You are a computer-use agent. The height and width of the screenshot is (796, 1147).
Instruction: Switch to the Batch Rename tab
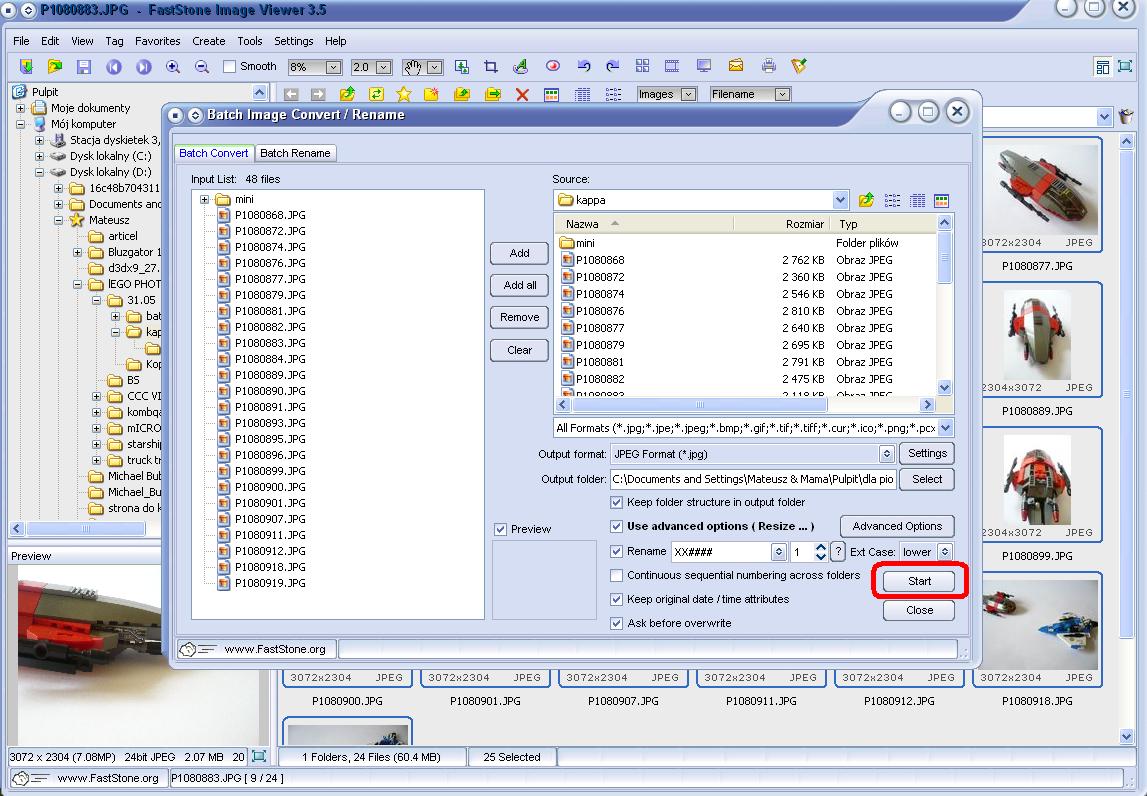295,153
